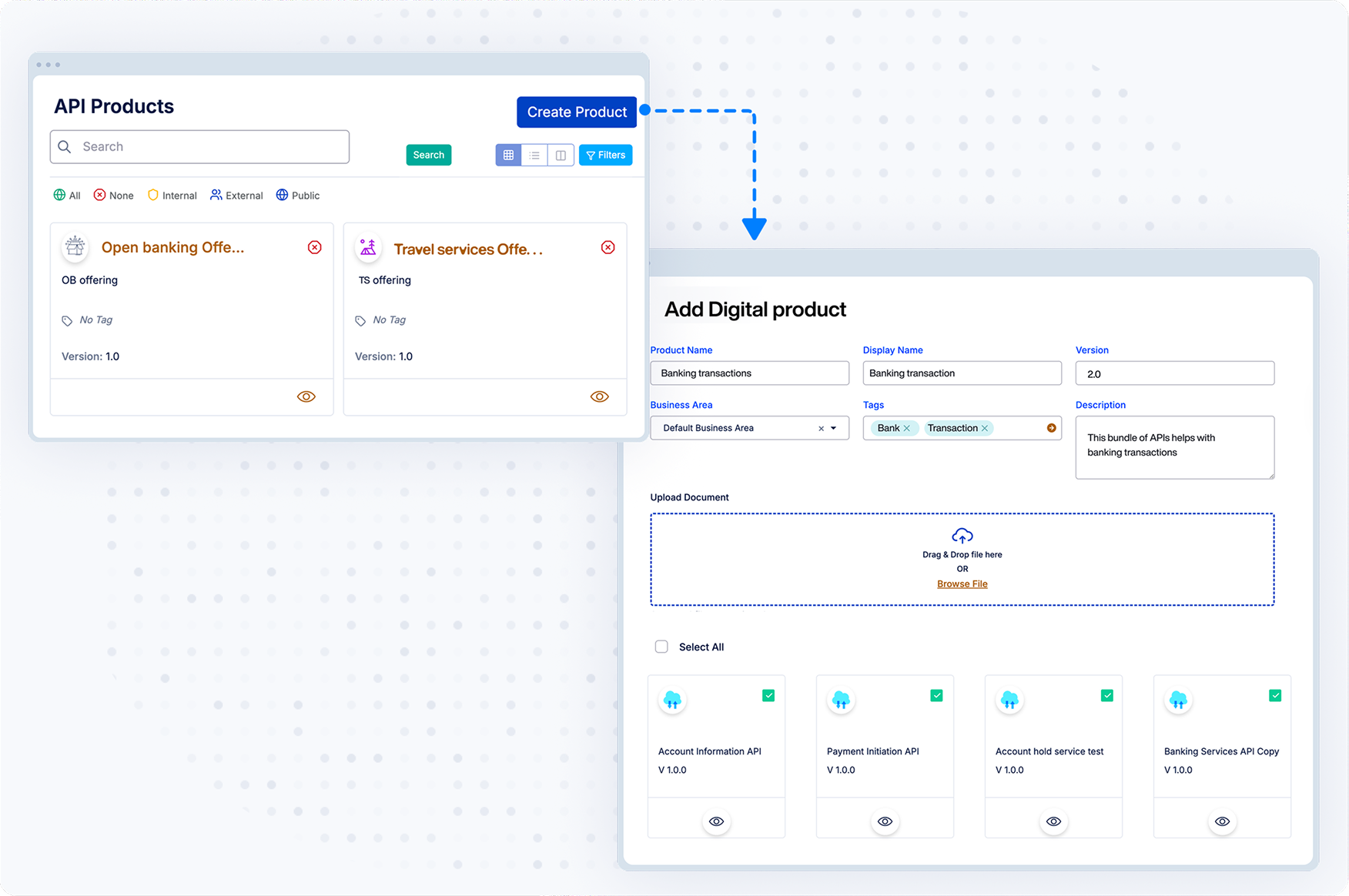View Banking Services API Copy via eye icon
This screenshot has width=1349, height=896.
coord(1222,821)
